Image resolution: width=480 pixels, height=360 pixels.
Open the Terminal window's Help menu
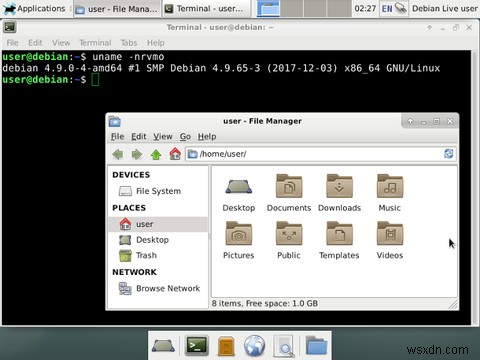pyautogui.click(x=156, y=43)
